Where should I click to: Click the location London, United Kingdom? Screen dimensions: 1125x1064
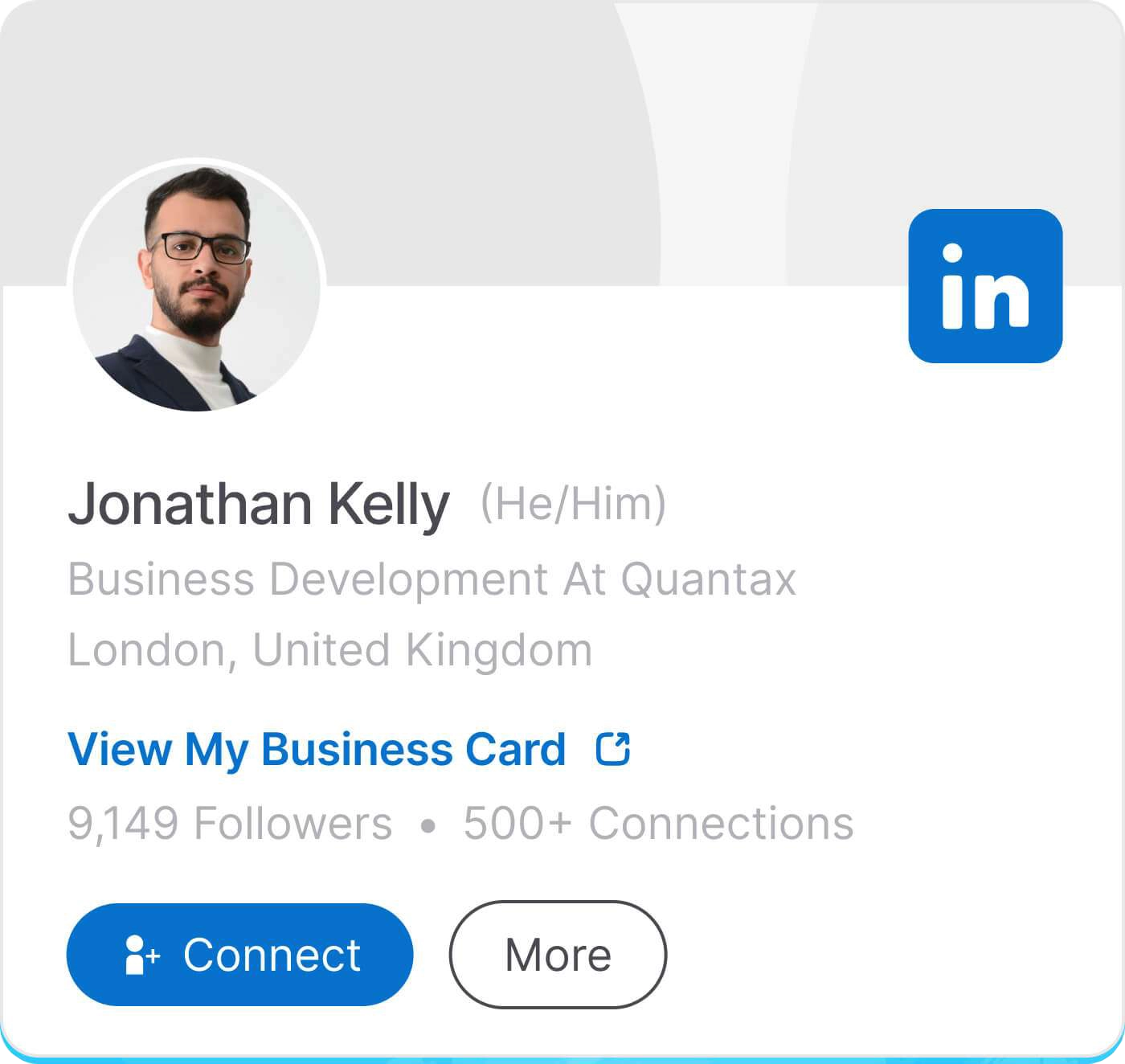click(x=329, y=649)
